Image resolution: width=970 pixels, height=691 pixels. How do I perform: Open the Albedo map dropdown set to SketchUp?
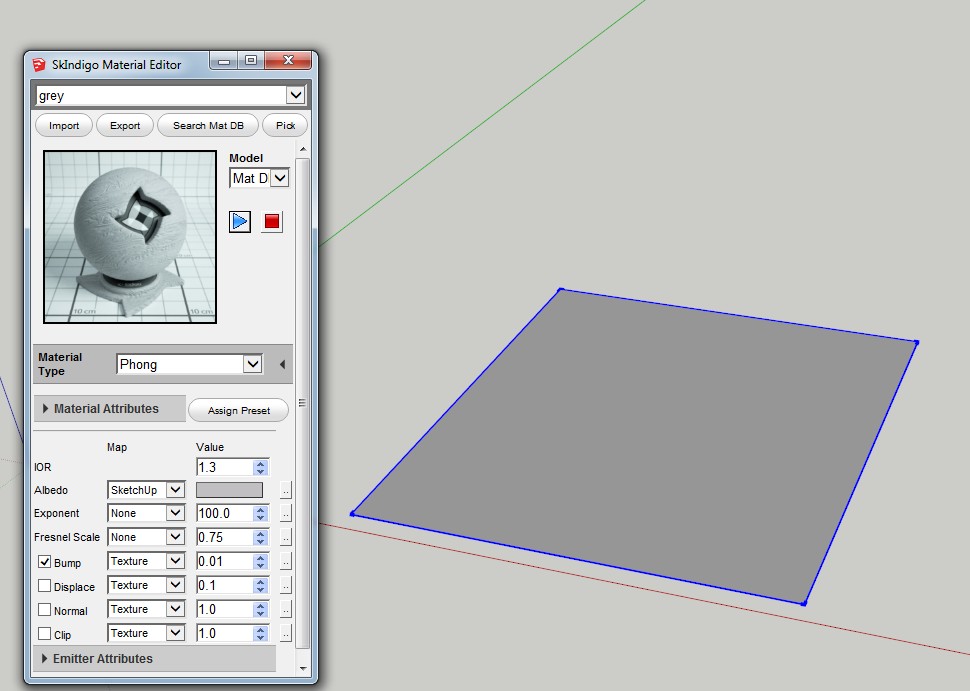[146, 490]
